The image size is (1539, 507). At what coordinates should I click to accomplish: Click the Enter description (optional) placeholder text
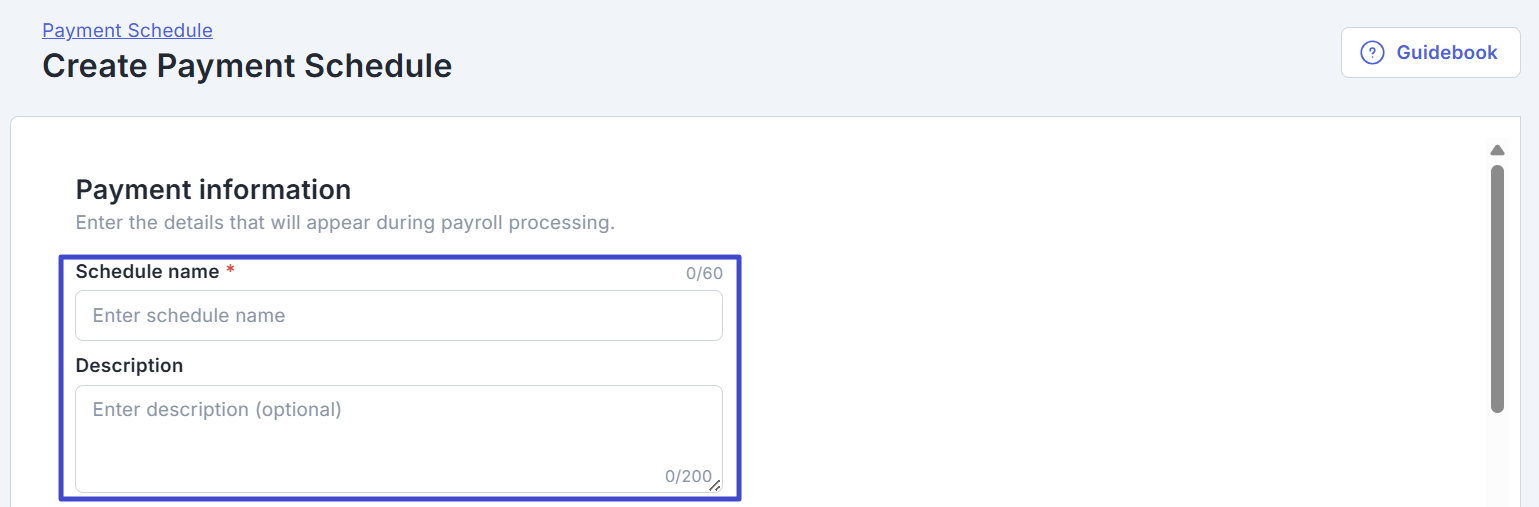point(217,409)
